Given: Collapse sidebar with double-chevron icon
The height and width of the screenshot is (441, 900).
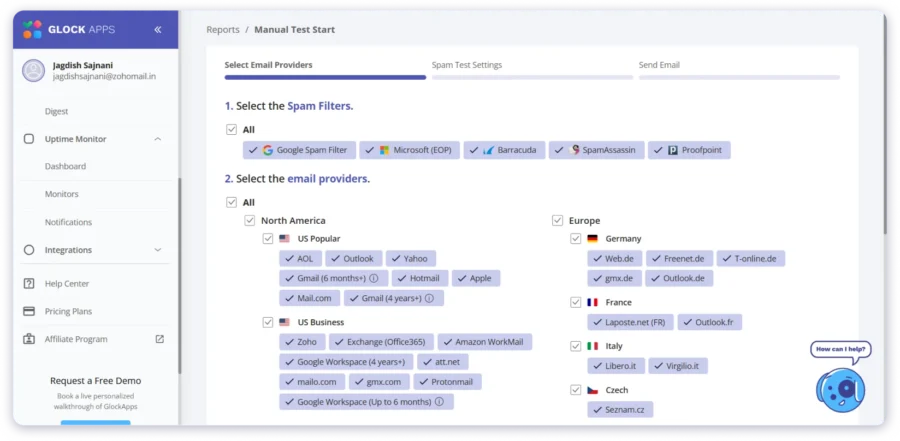Looking at the screenshot, I should [158, 30].
